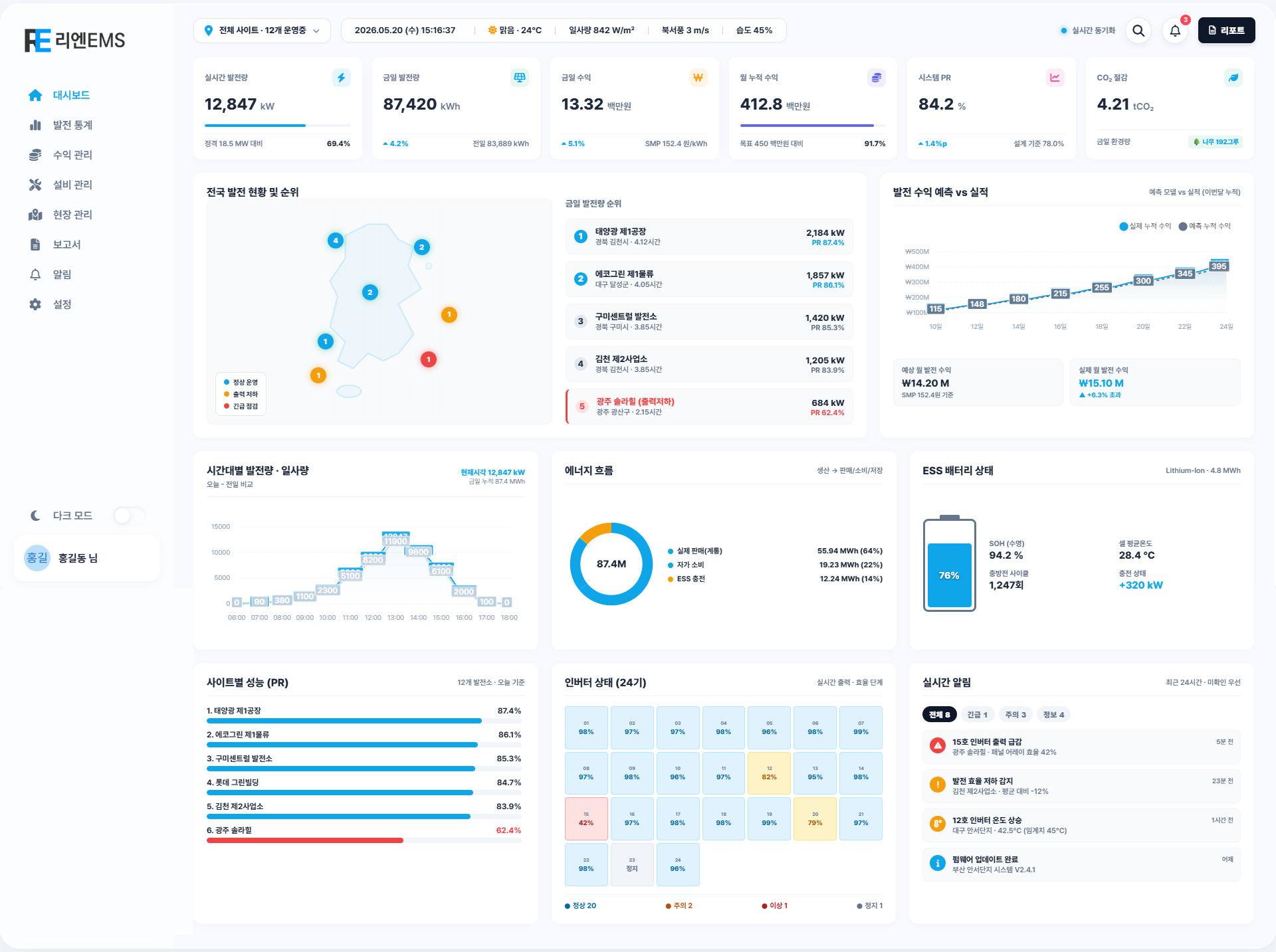Toggle 예측 누적 수익 legend series

tap(1204, 226)
